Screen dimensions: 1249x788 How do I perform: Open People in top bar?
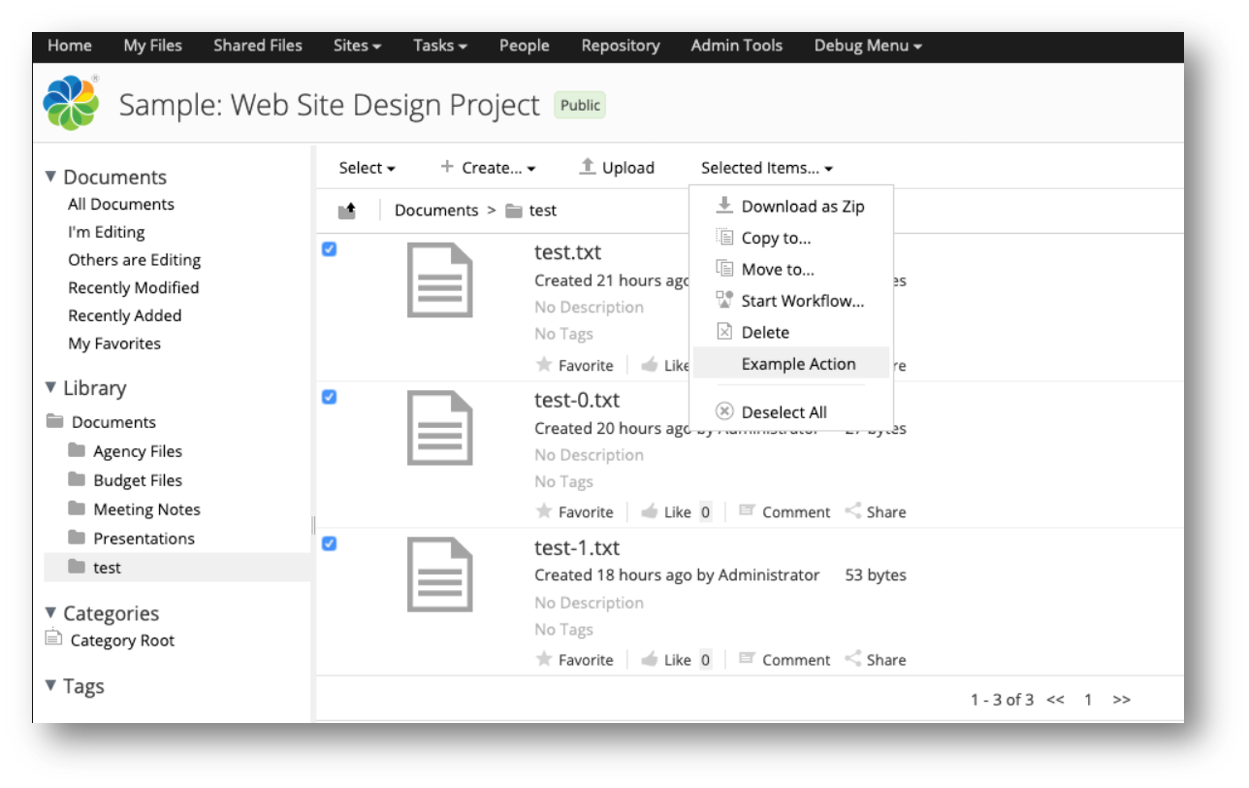pos(525,46)
